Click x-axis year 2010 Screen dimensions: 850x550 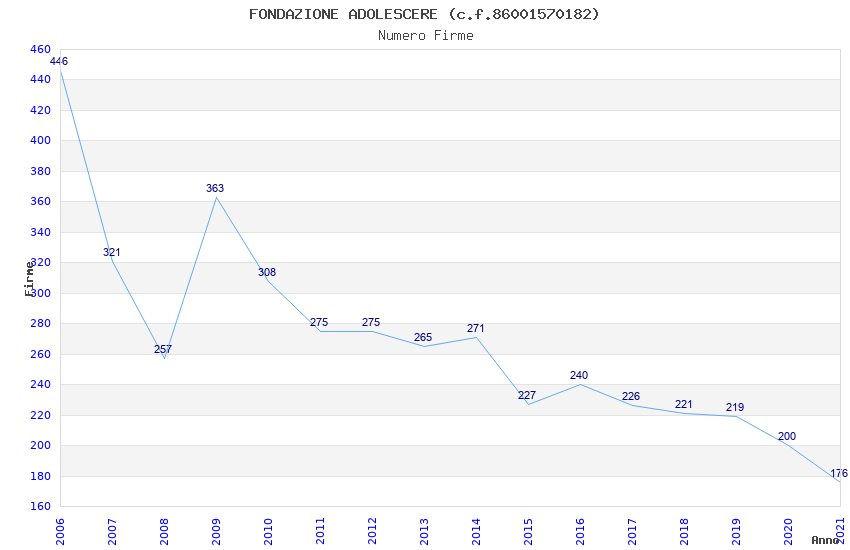(268, 531)
